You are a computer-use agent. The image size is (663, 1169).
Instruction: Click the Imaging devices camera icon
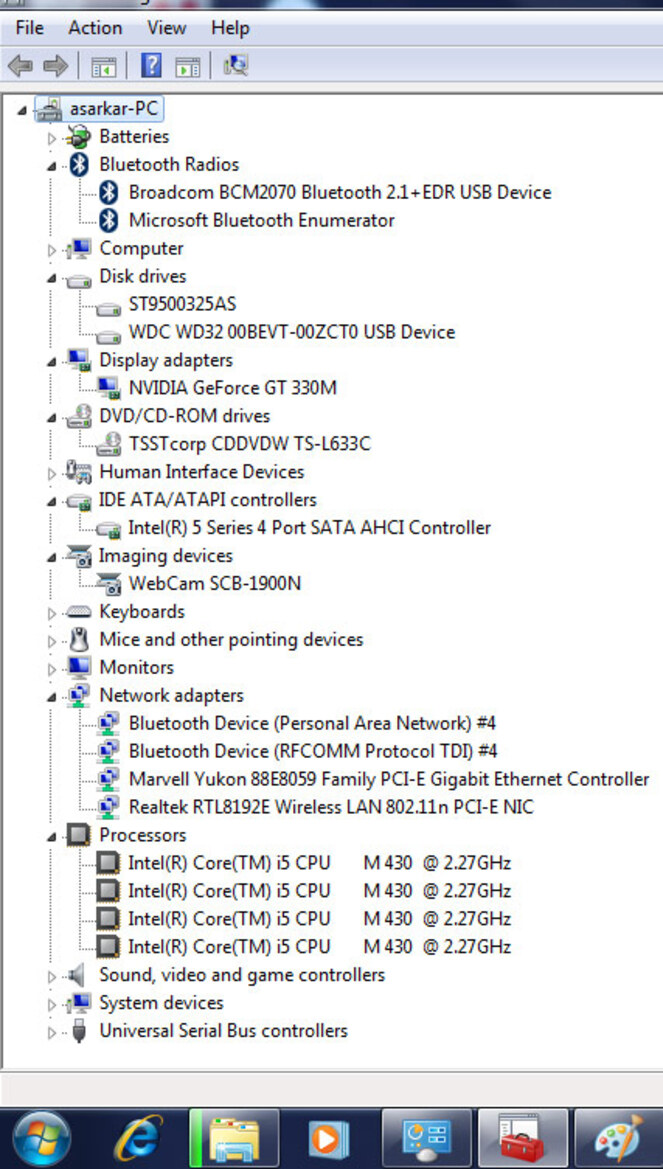78,556
